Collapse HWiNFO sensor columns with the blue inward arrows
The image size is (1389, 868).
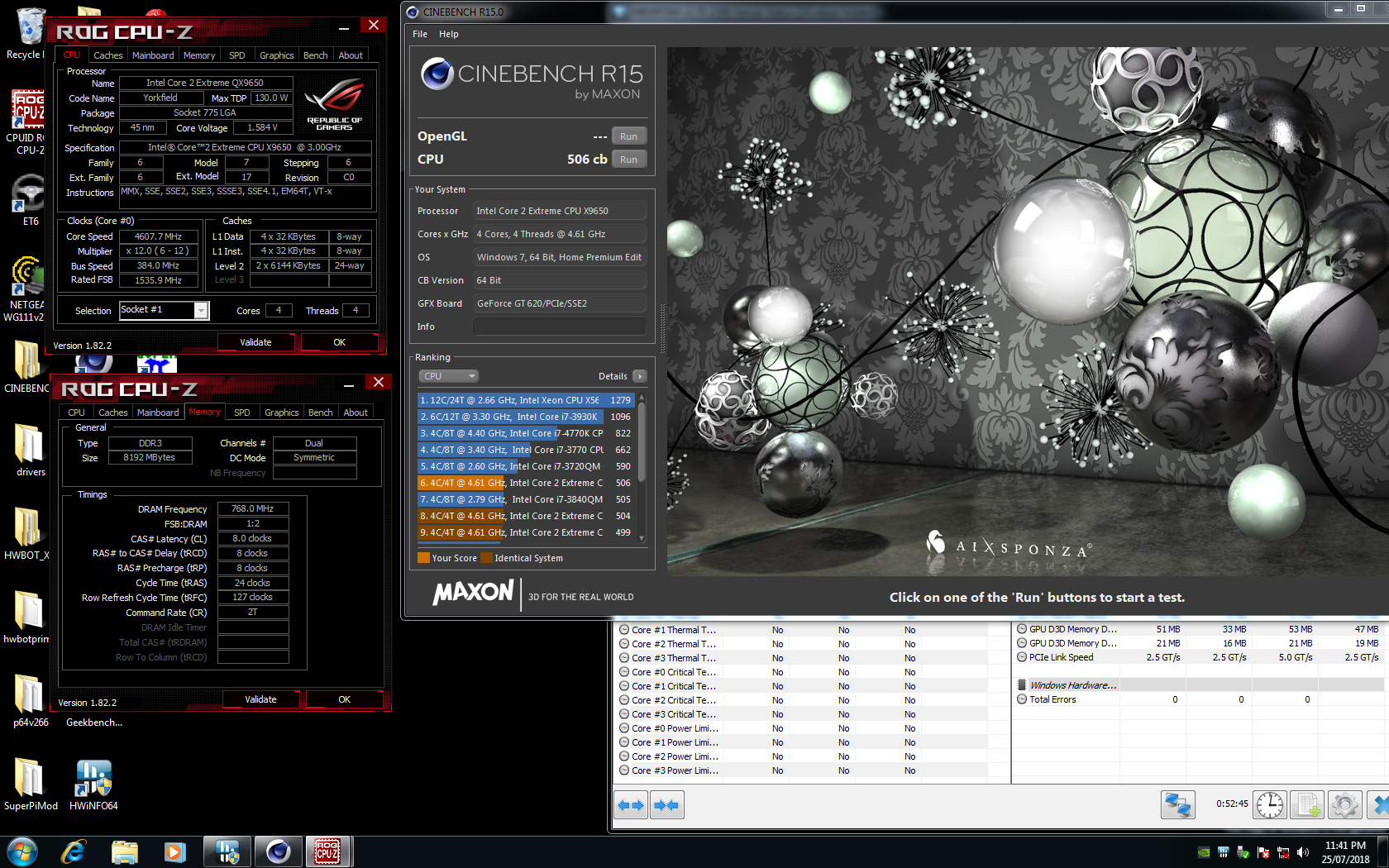(x=666, y=804)
